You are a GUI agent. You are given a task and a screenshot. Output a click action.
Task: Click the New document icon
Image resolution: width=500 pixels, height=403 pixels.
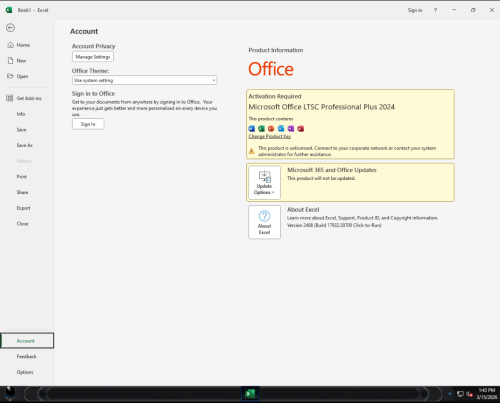pos(10,61)
